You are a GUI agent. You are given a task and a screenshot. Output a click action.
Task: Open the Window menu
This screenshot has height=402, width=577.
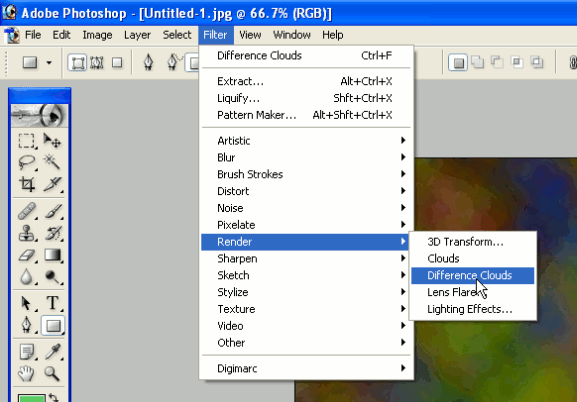coord(292,35)
